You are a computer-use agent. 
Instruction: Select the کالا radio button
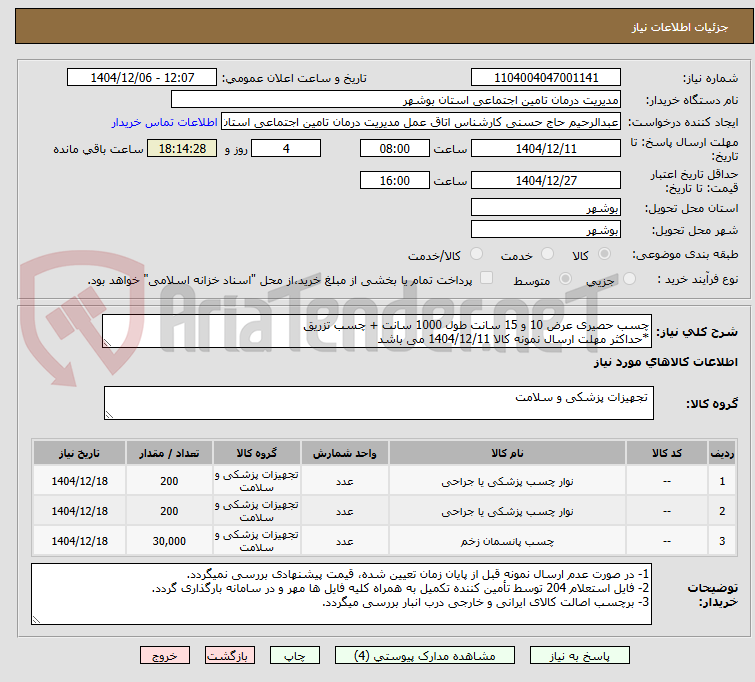(x=604, y=254)
